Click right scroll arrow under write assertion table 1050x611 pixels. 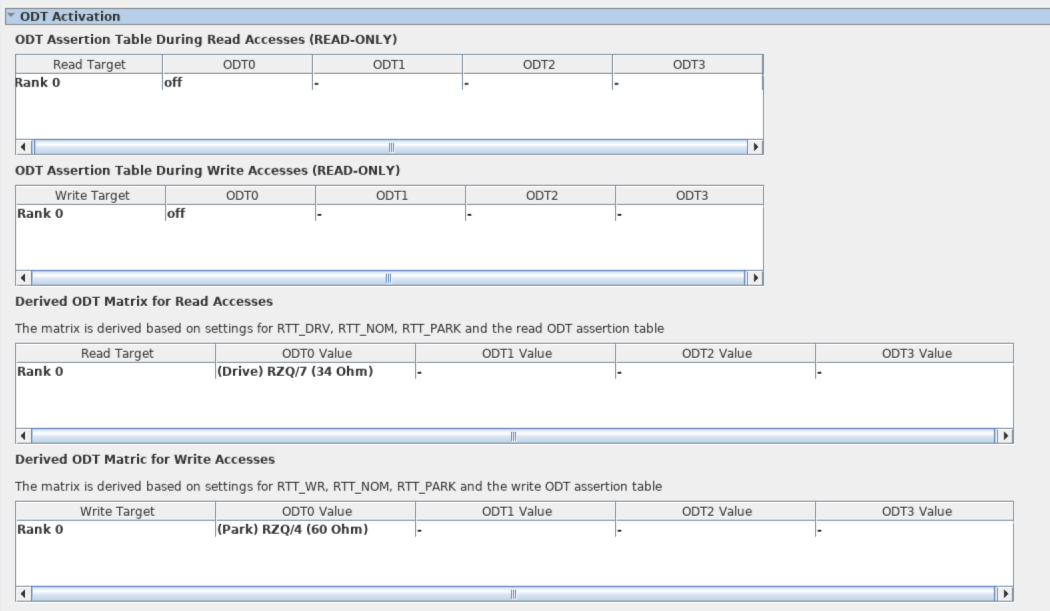pos(756,277)
